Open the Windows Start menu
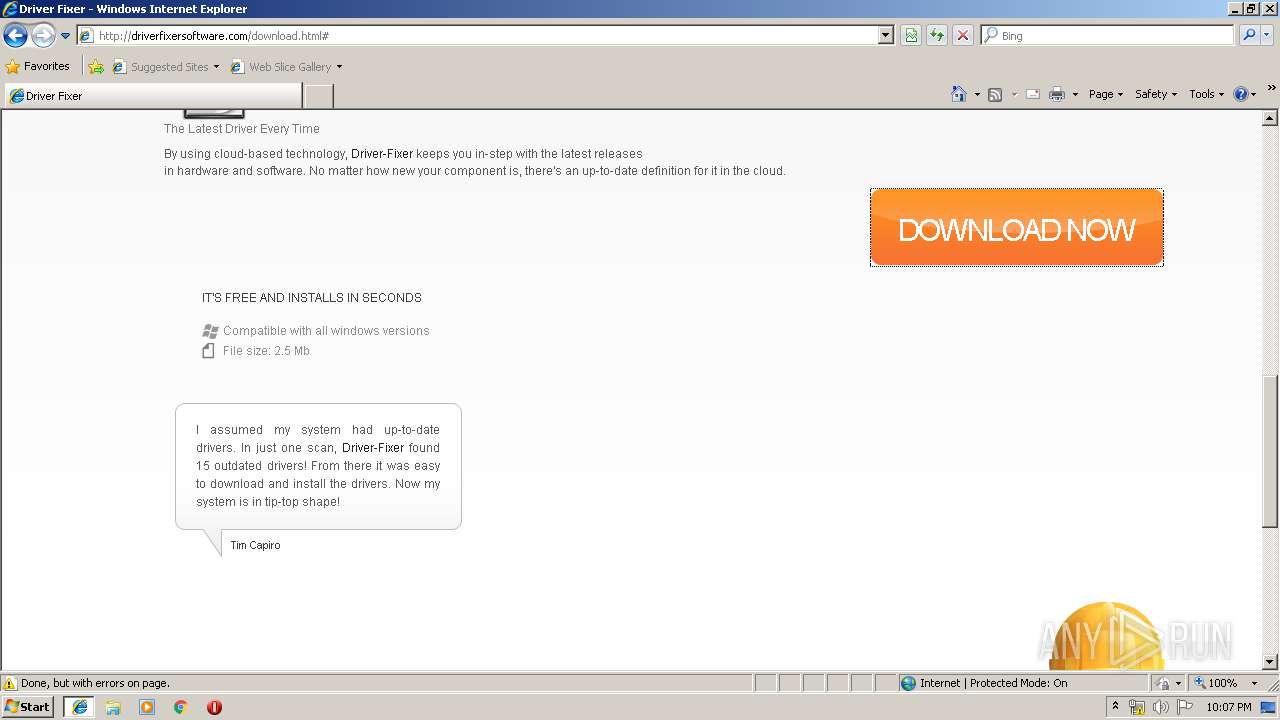Image resolution: width=1280 pixels, height=720 pixels. coord(28,707)
